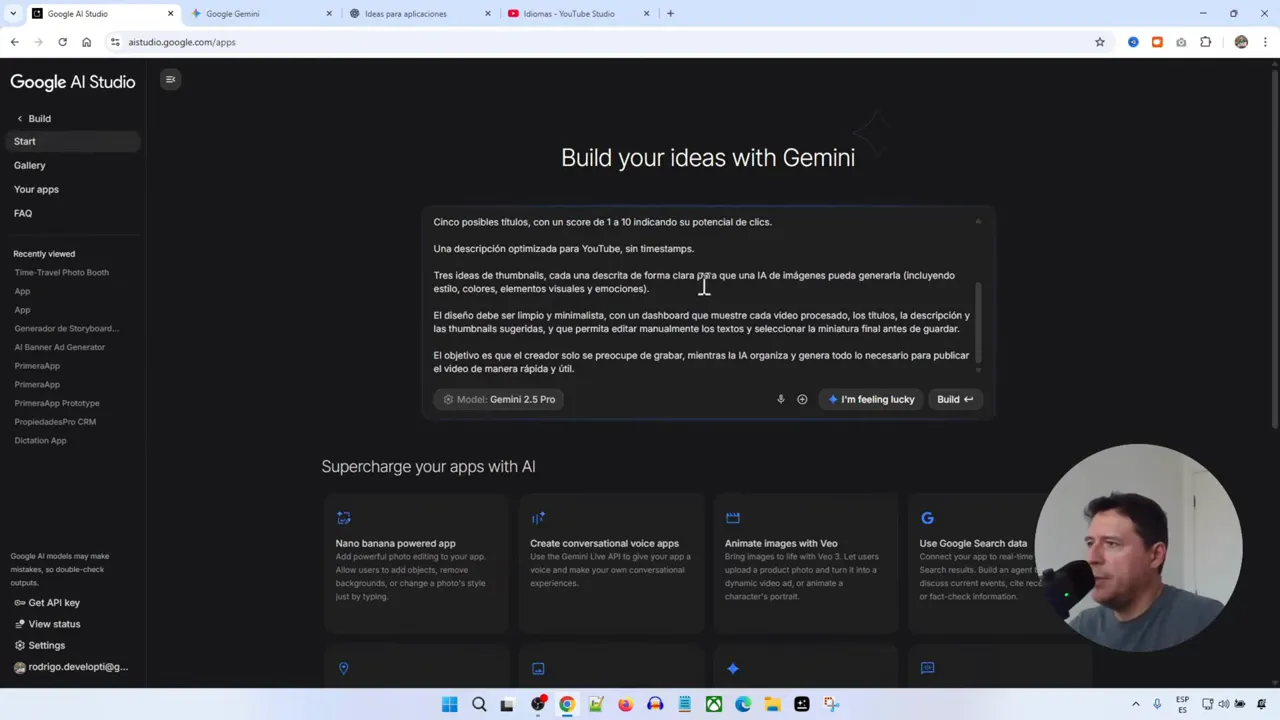
Task: Collapse the Build section with its chevron
Action: 19,118
